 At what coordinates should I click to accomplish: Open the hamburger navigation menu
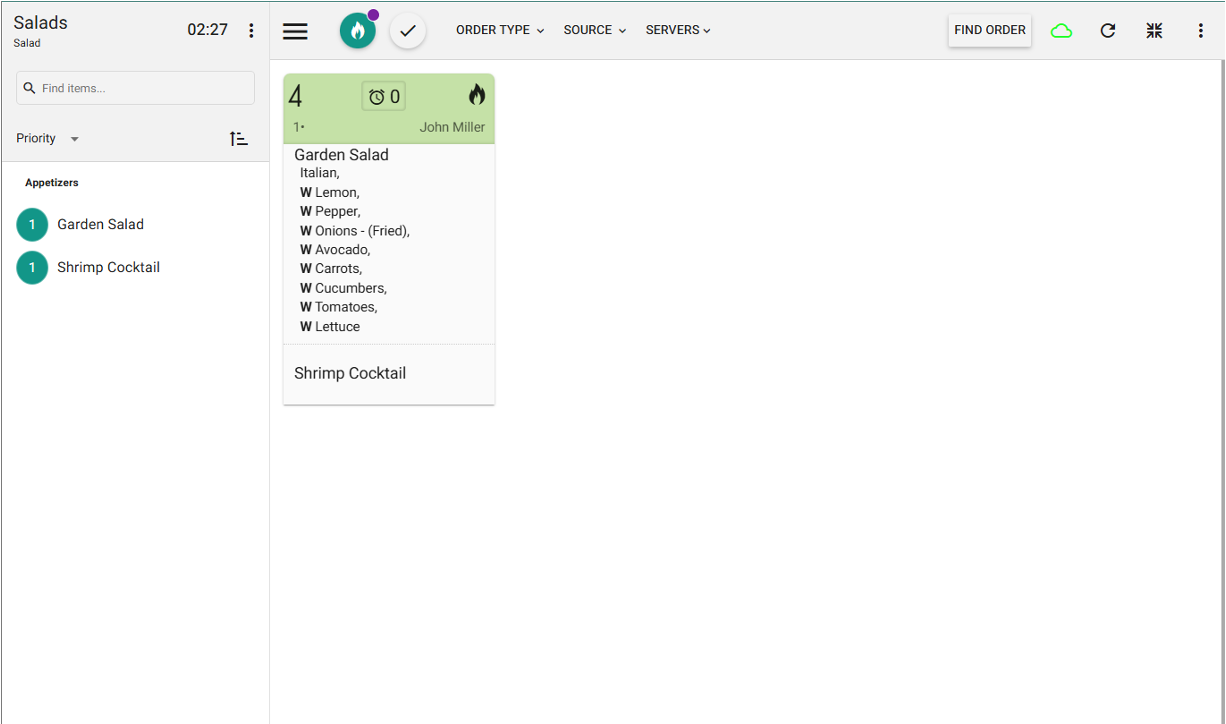point(295,31)
